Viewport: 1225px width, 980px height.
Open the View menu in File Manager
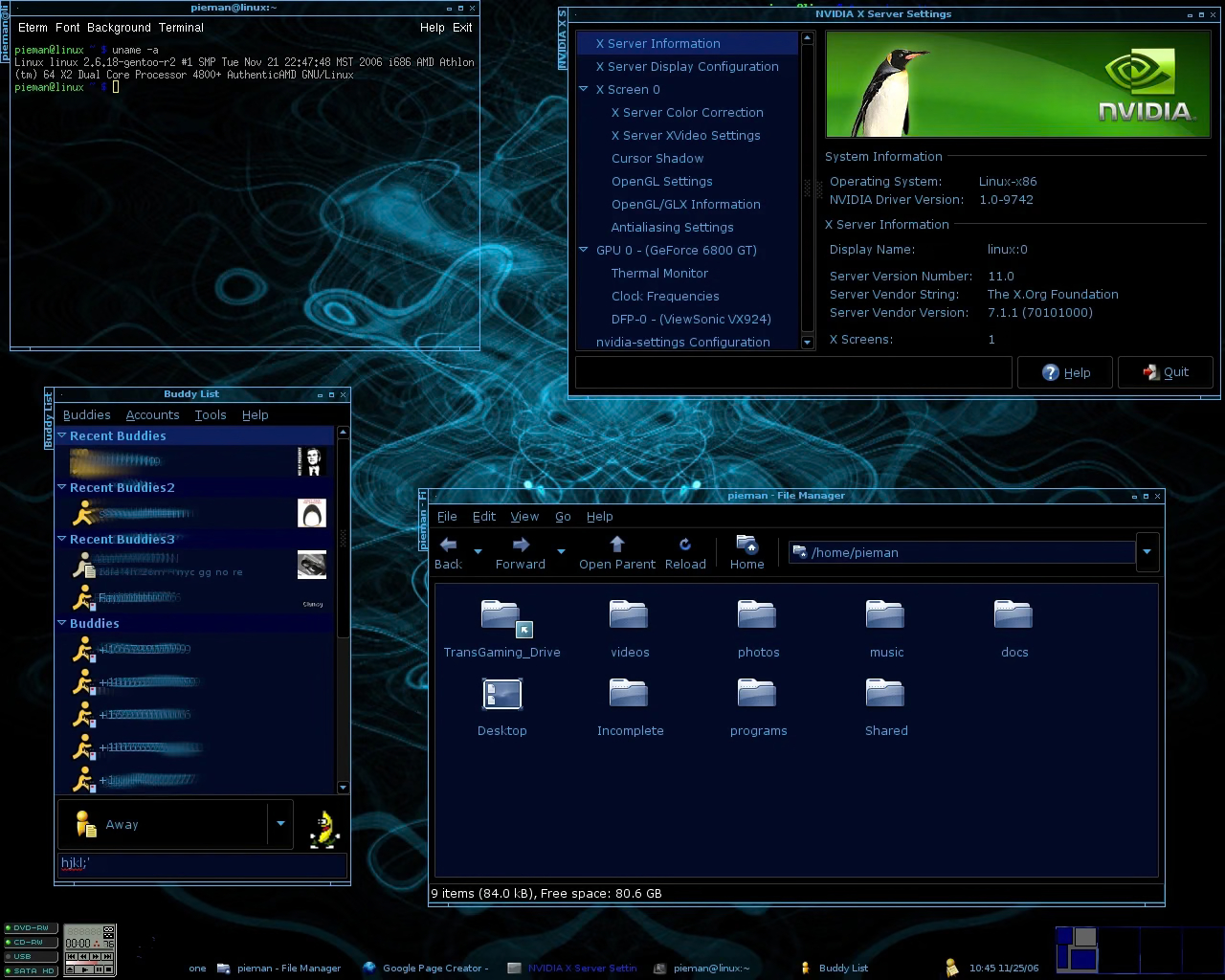[523, 516]
